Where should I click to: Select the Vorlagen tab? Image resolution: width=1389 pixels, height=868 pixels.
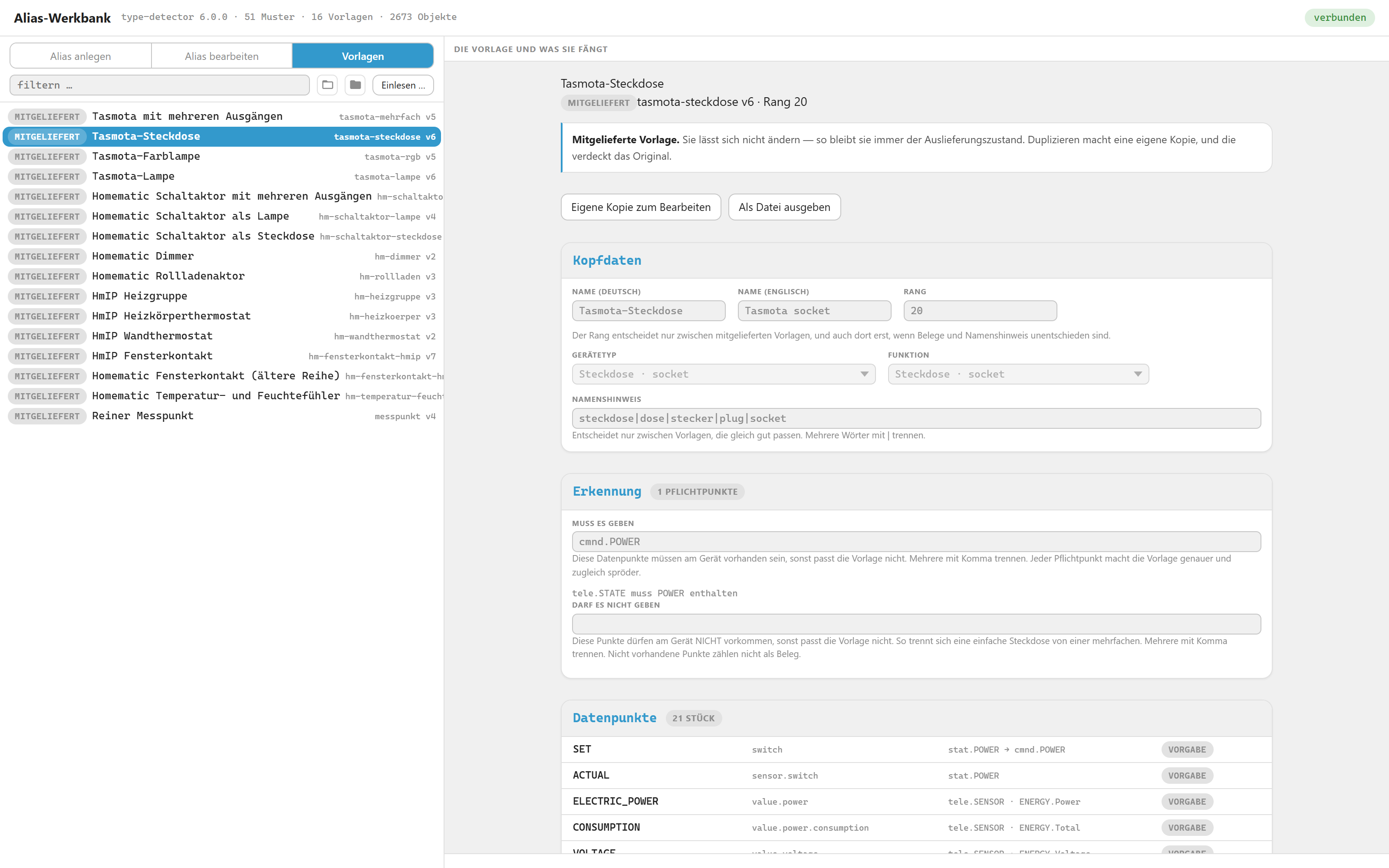click(x=363, y=56)
